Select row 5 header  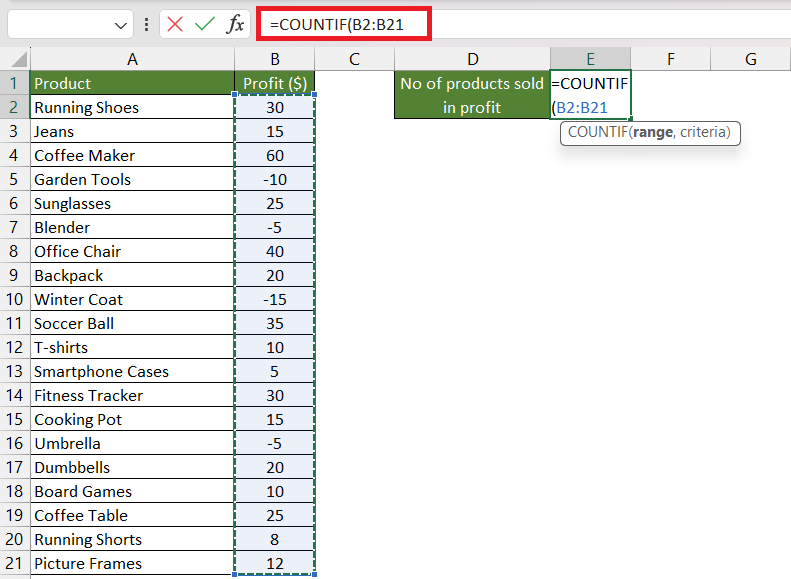[x=14, y=179]
